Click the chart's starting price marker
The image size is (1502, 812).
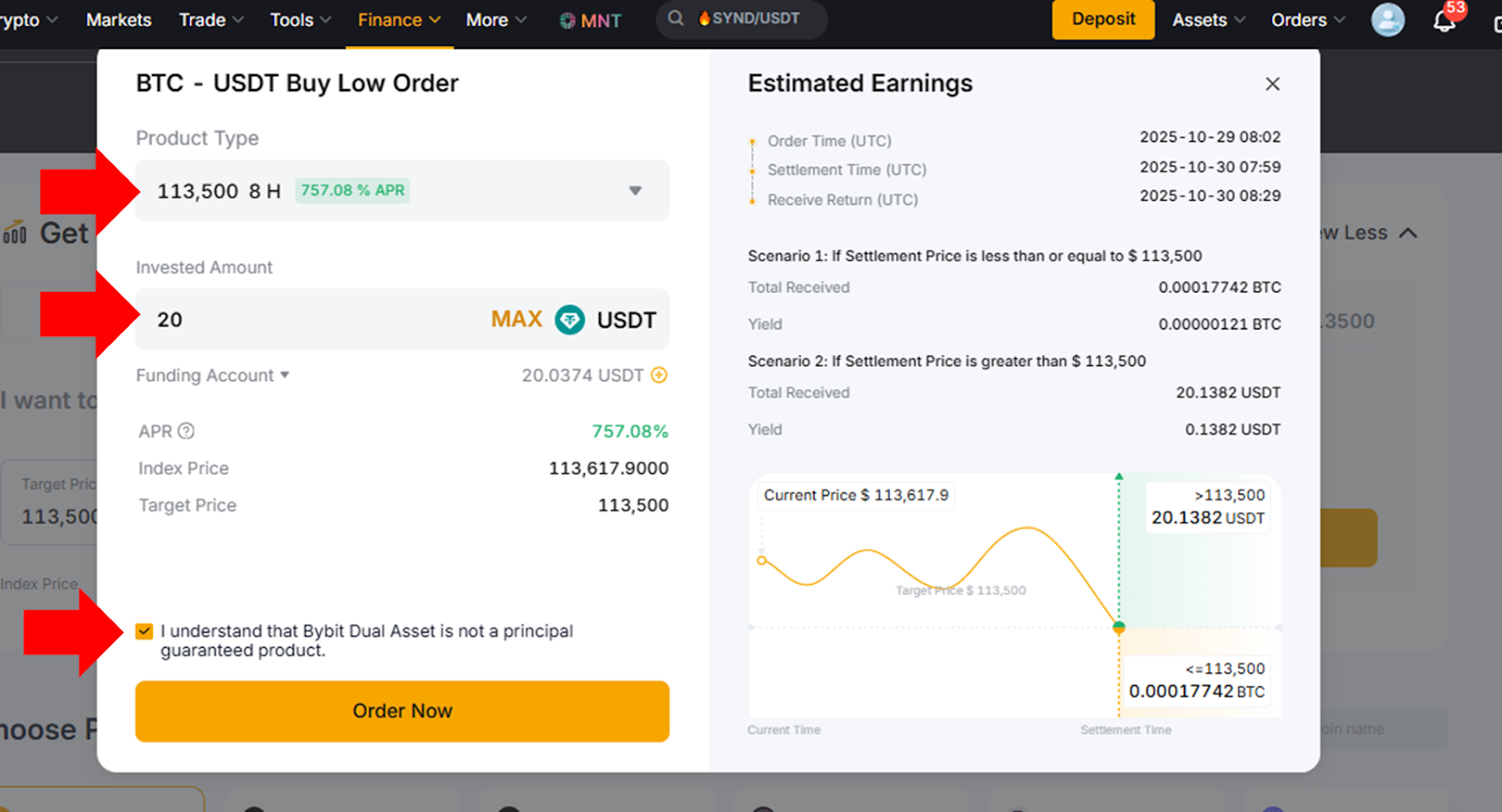tap(761, 560)
